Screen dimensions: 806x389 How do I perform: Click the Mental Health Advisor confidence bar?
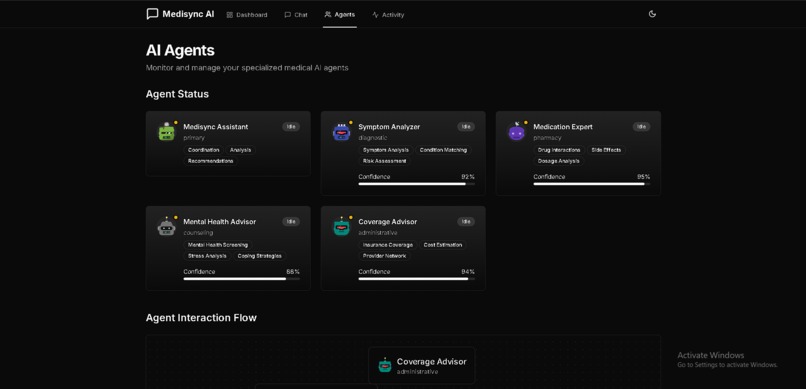[242, 279]
